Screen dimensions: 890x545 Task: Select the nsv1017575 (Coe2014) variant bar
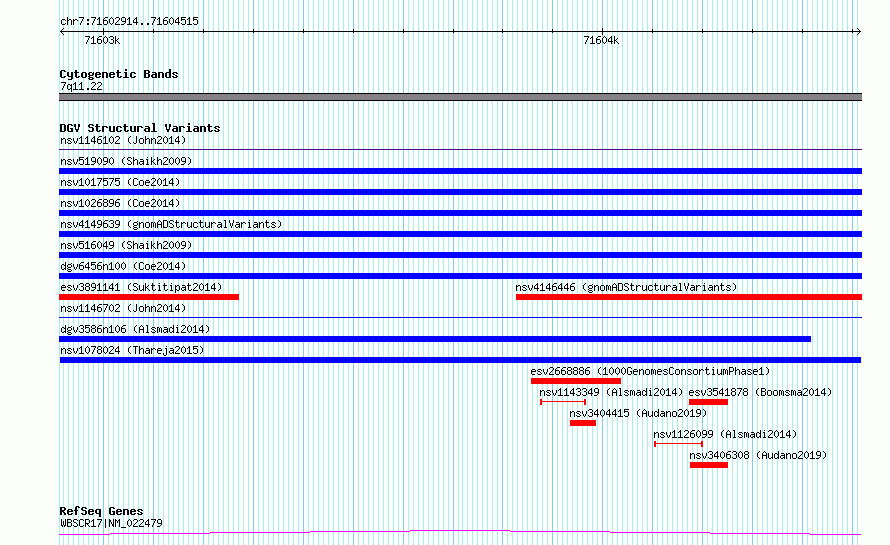(460, 192)
